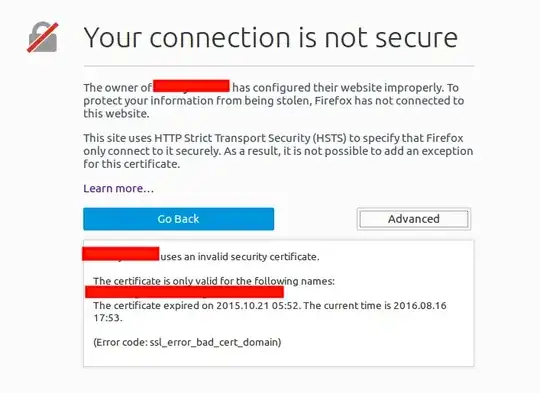
Task: Click the HTTP Strict Transport Security (HSTS) phrase
Action: tap(250, 138)
